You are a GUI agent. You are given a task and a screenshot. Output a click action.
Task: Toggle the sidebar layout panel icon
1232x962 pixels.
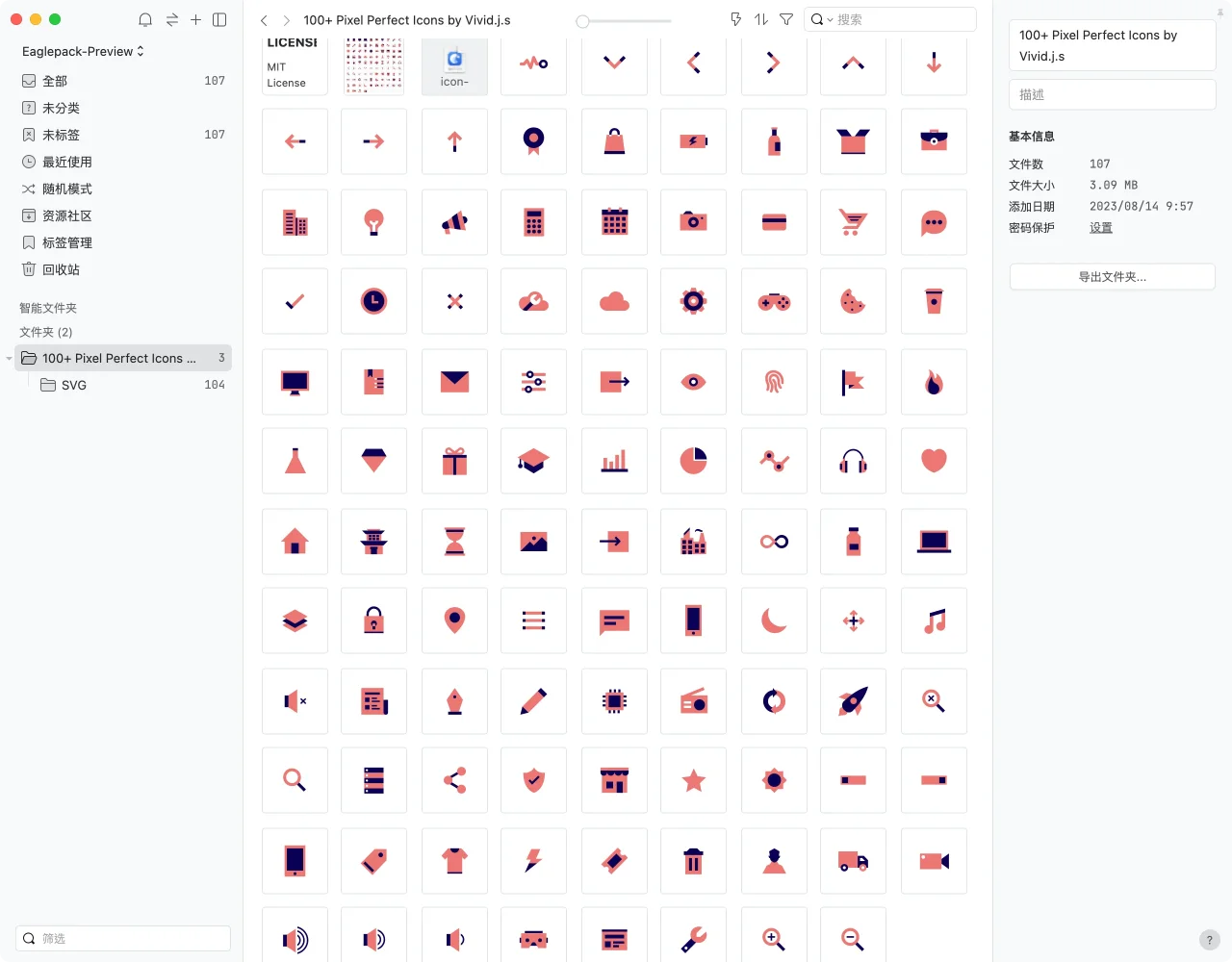(x=219, y=20)
